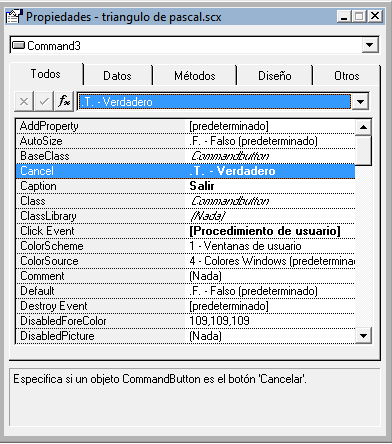Viewport: 392px width, 444px height.
Task: Click the Default .F. - Falso value
Action: pos(253,291)
